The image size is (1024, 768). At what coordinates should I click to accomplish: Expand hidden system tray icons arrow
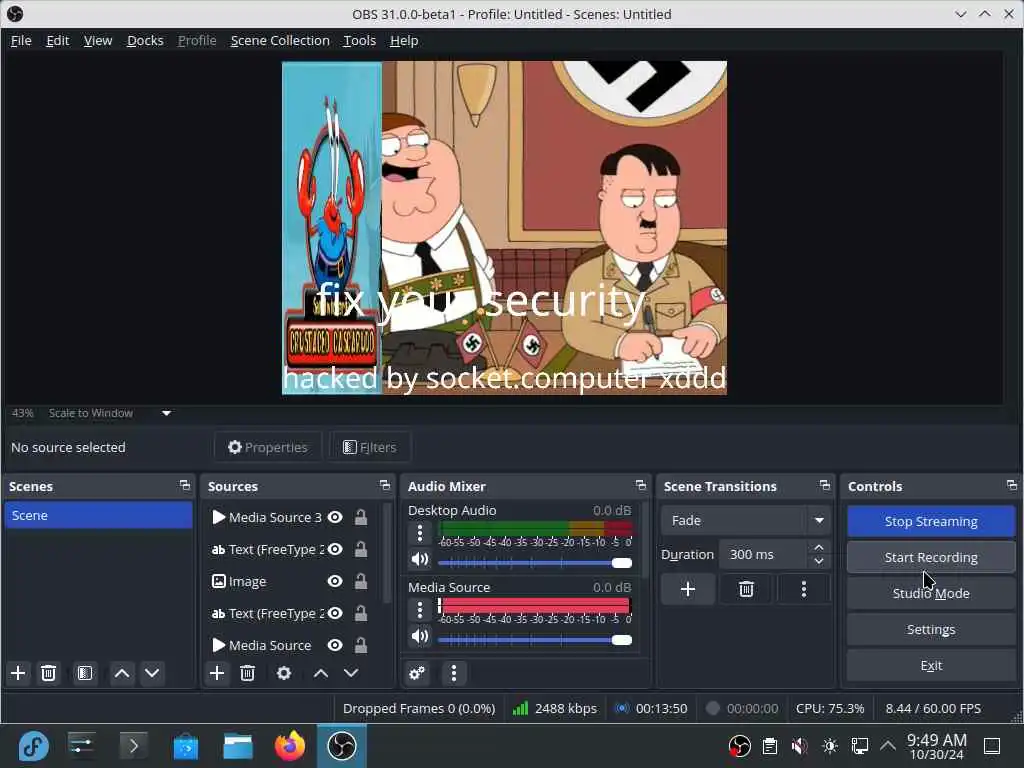tap(888, 746)
